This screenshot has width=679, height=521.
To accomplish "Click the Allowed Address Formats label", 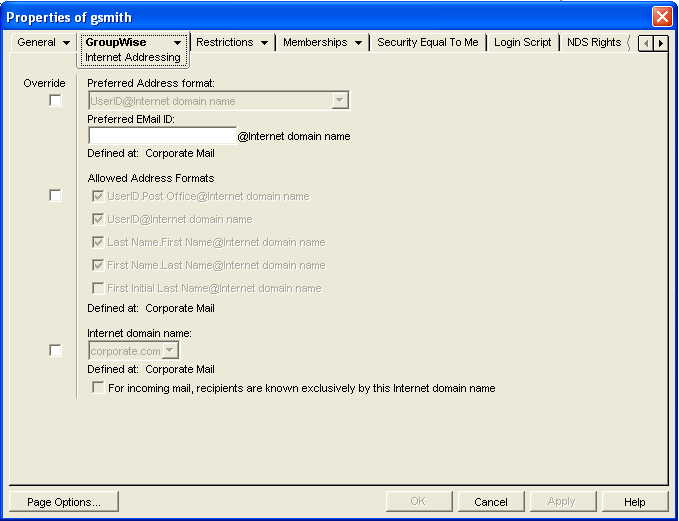I will click(151, 178).
